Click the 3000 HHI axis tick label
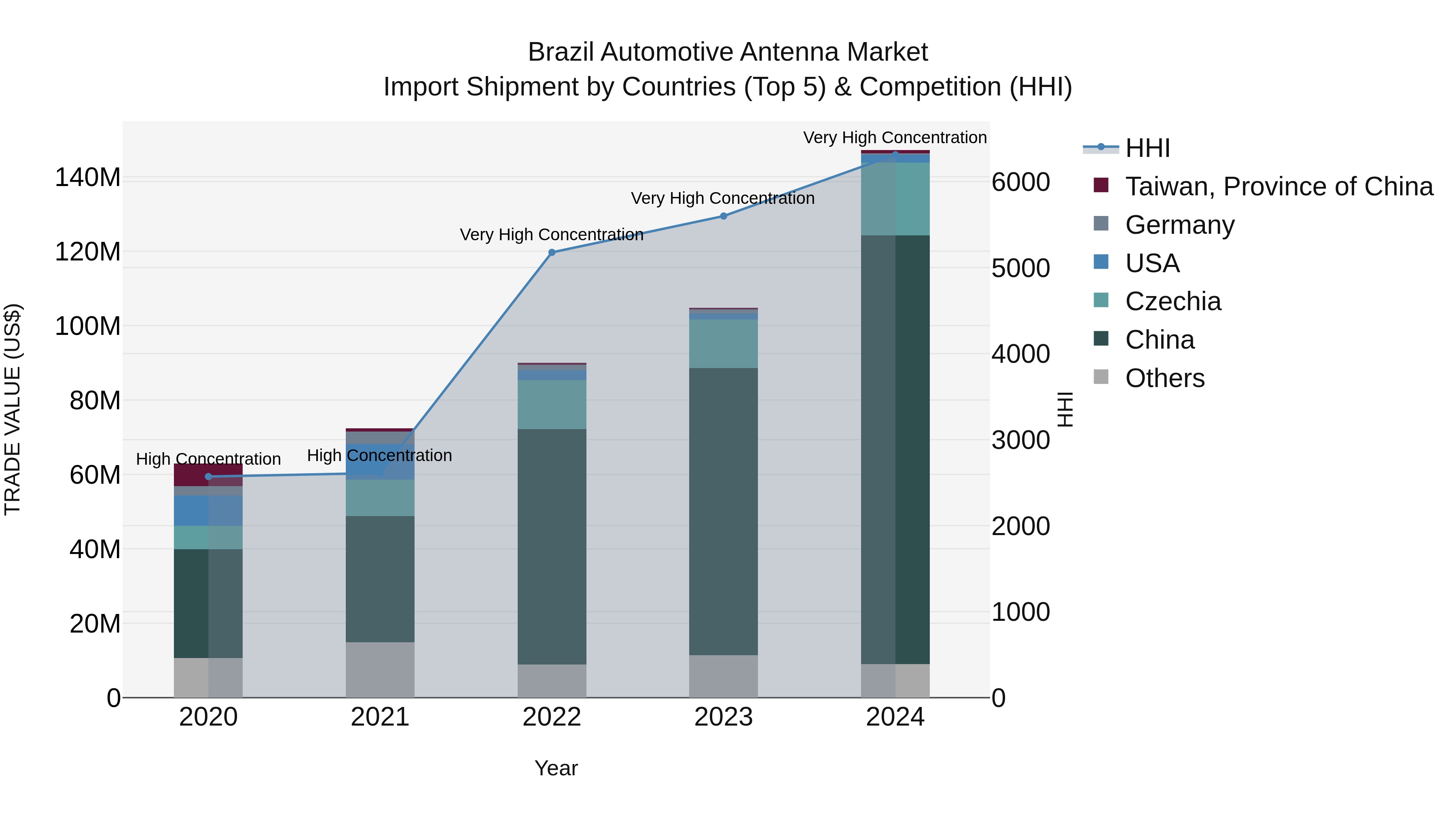This screenshot has width=1456, height=819. point(1021,440)
